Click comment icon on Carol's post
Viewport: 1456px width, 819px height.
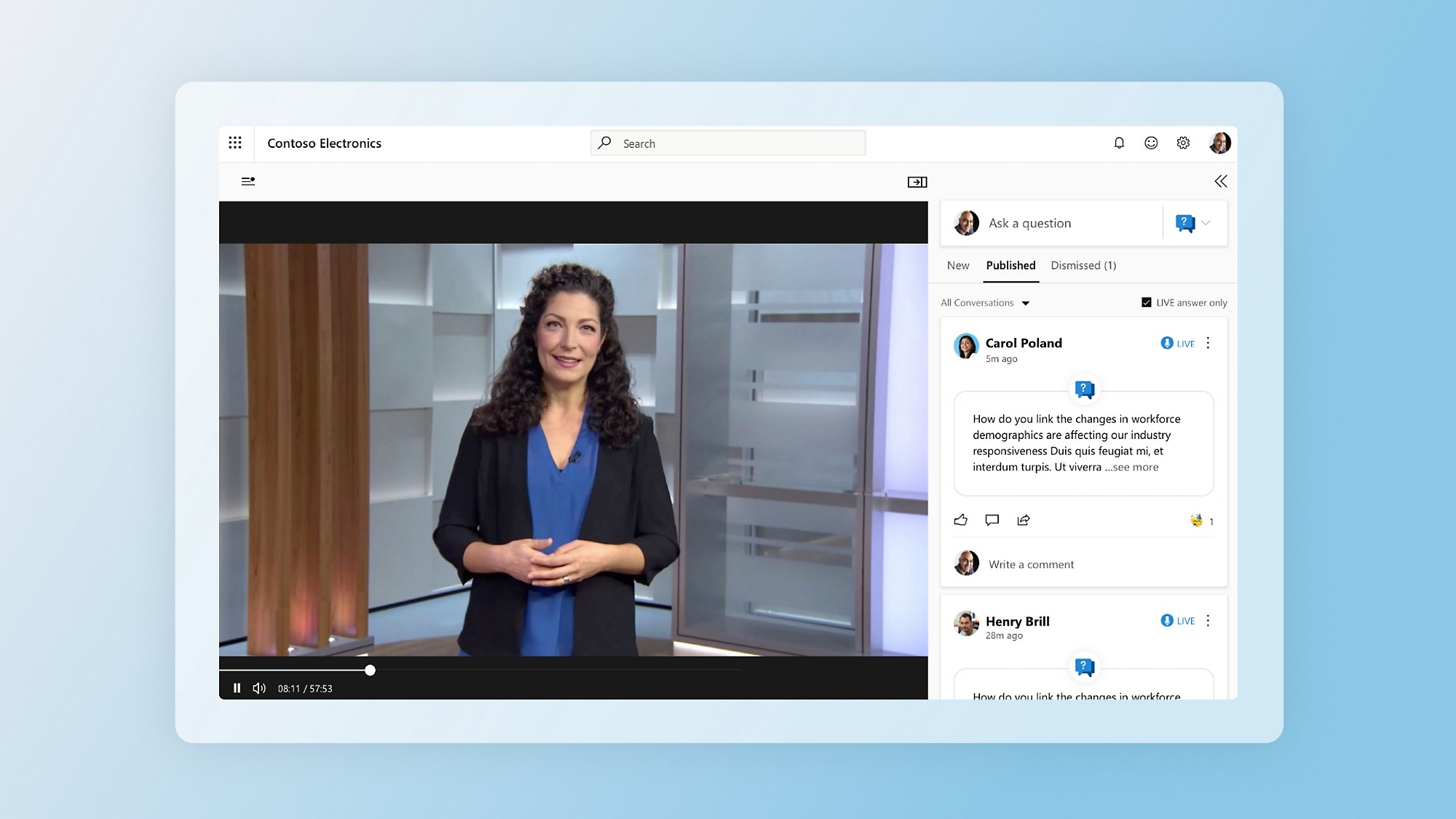(x=992, y=520)
